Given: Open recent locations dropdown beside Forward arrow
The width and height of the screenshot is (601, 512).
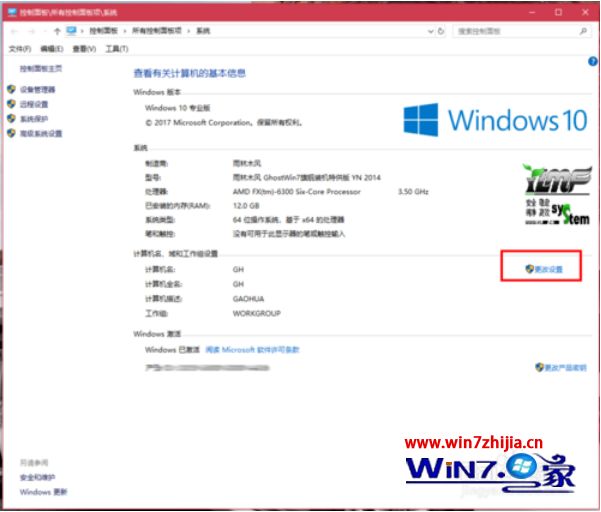Looking at the screenshot, I should point(45,31).
